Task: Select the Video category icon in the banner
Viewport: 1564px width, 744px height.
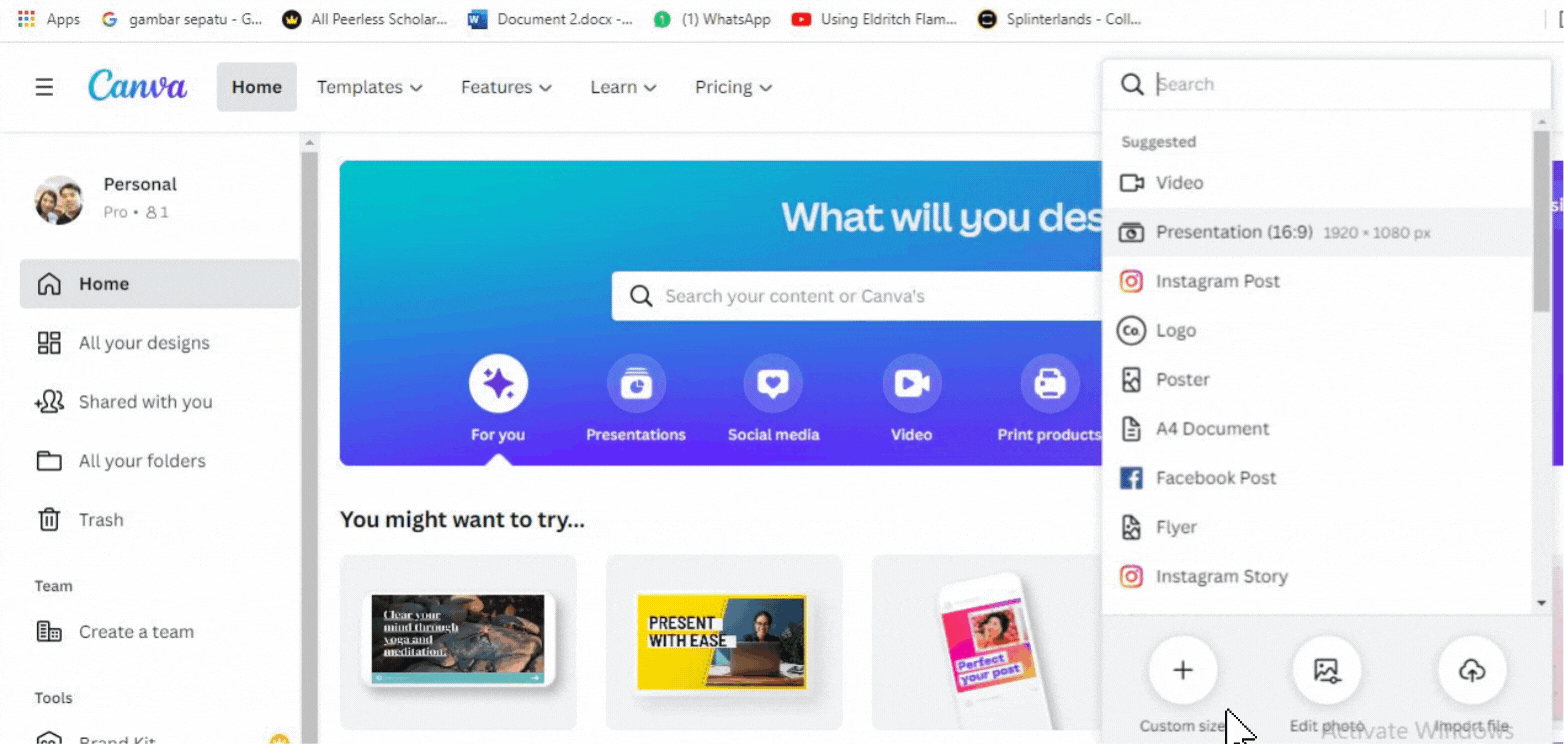Action: coord(912,384)
